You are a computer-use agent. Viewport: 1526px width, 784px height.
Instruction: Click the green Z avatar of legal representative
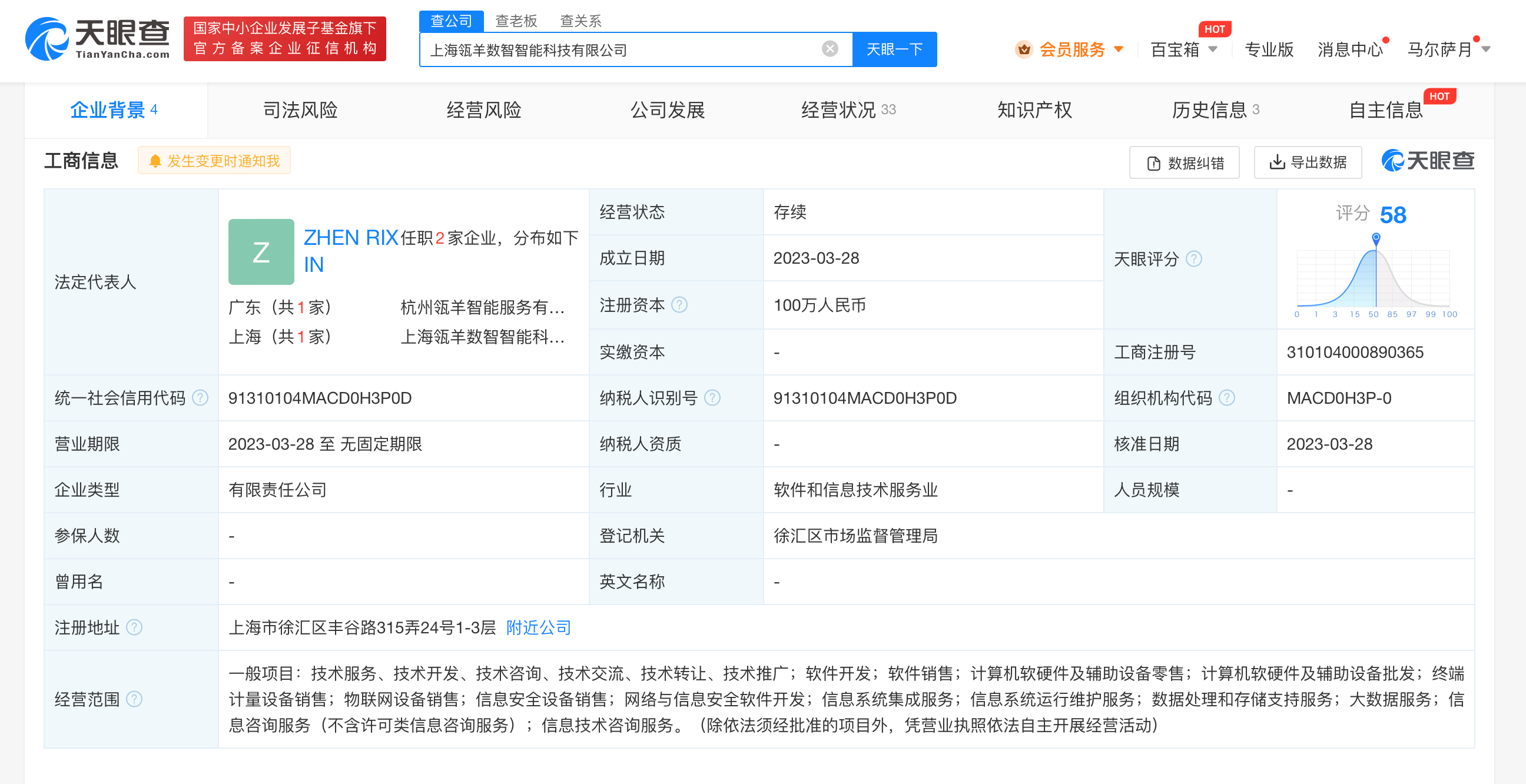click(x=261, y=252)
